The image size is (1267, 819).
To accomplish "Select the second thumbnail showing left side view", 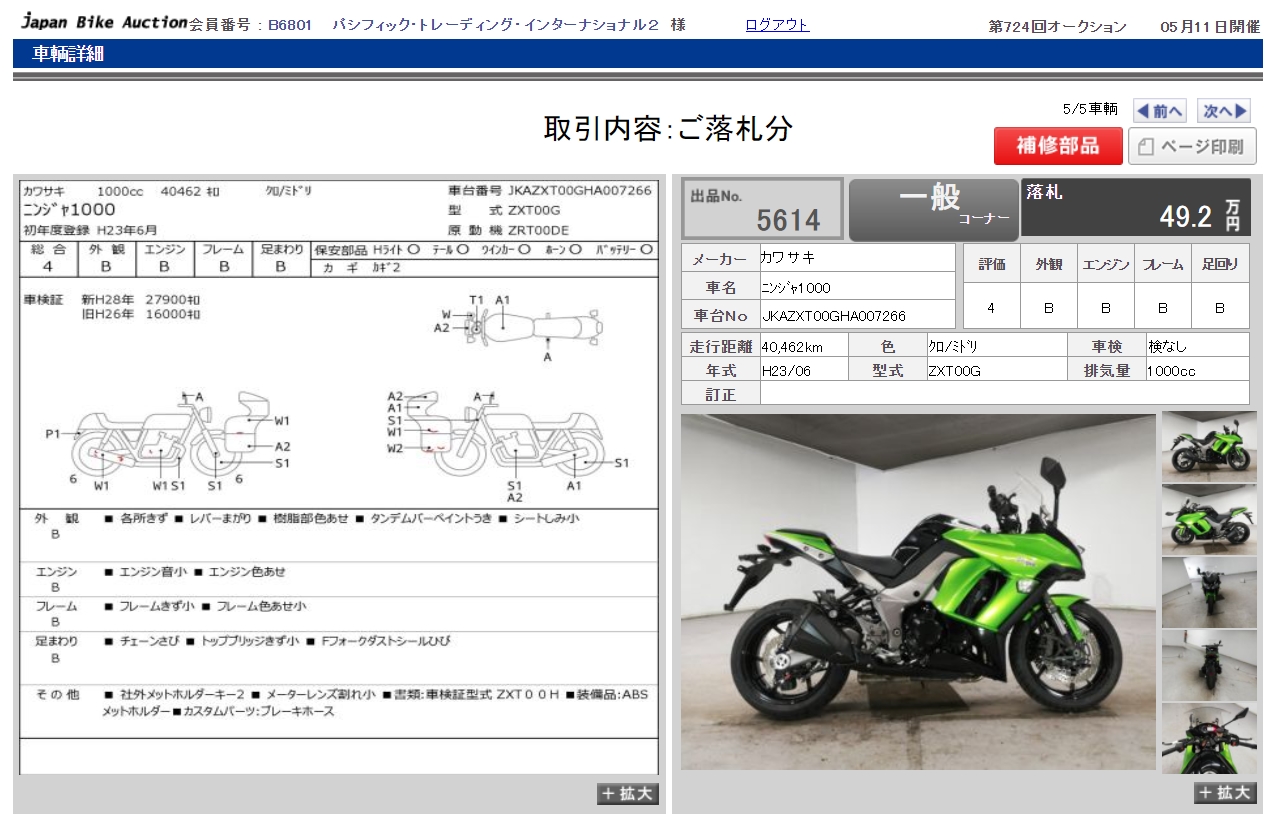I will (x=1209, y=519).
